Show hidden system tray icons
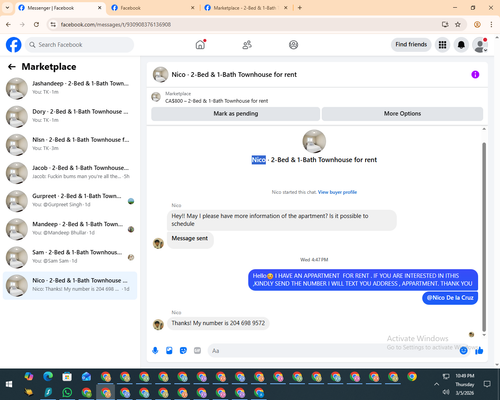Image resolution: width=500 pixels, height=400 pixels. pyautogui.click(x=436, y=384)
